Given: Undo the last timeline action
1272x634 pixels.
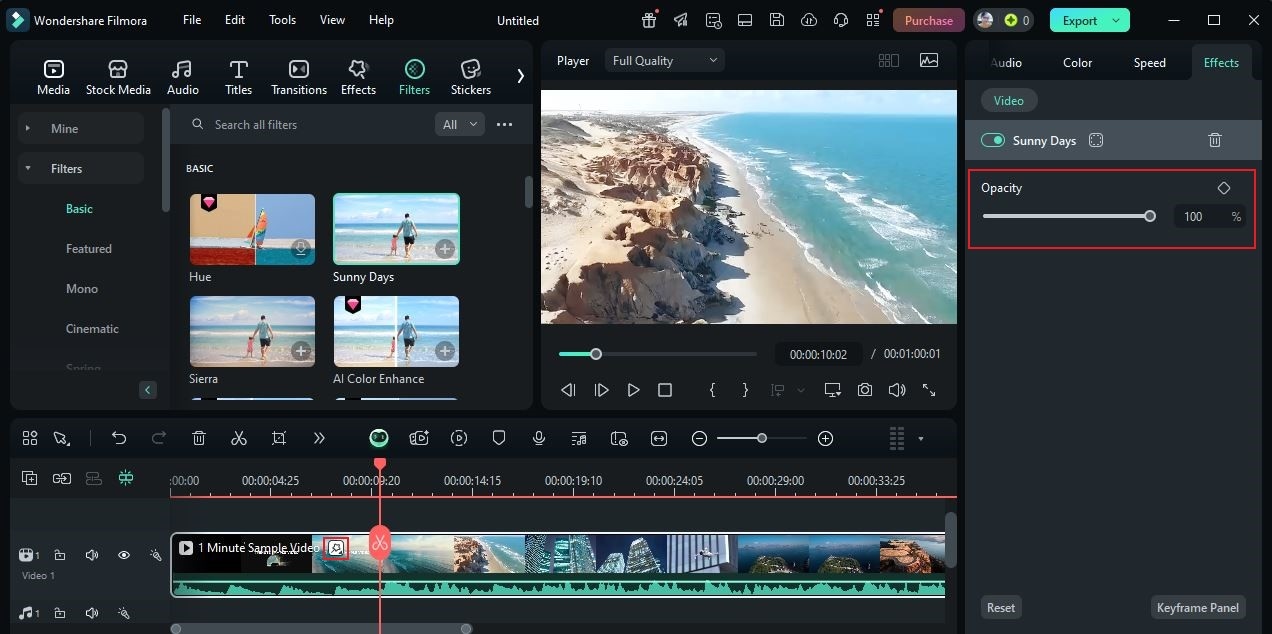Looking at the screenshot, I should click(x=119, y=438).
